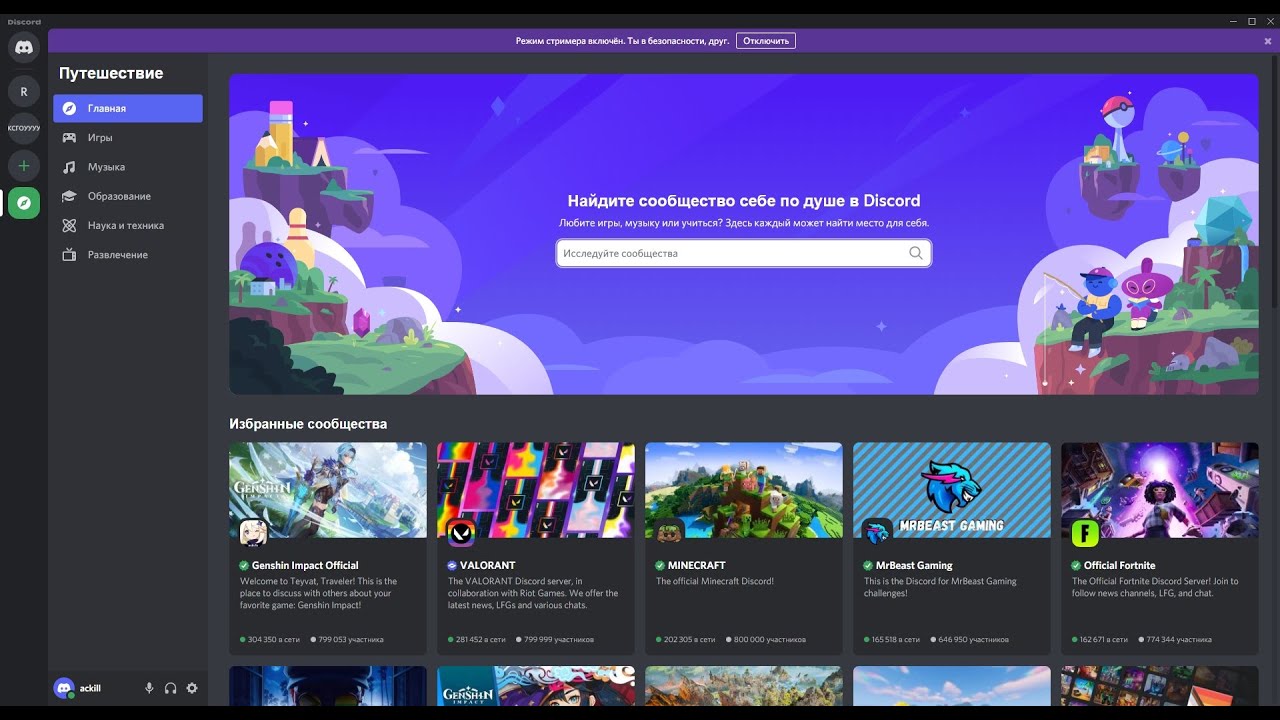Open MrBeast Gaming server card title
The width and height of the screenshot is (1280, 720).
click(x=914, y=565)
